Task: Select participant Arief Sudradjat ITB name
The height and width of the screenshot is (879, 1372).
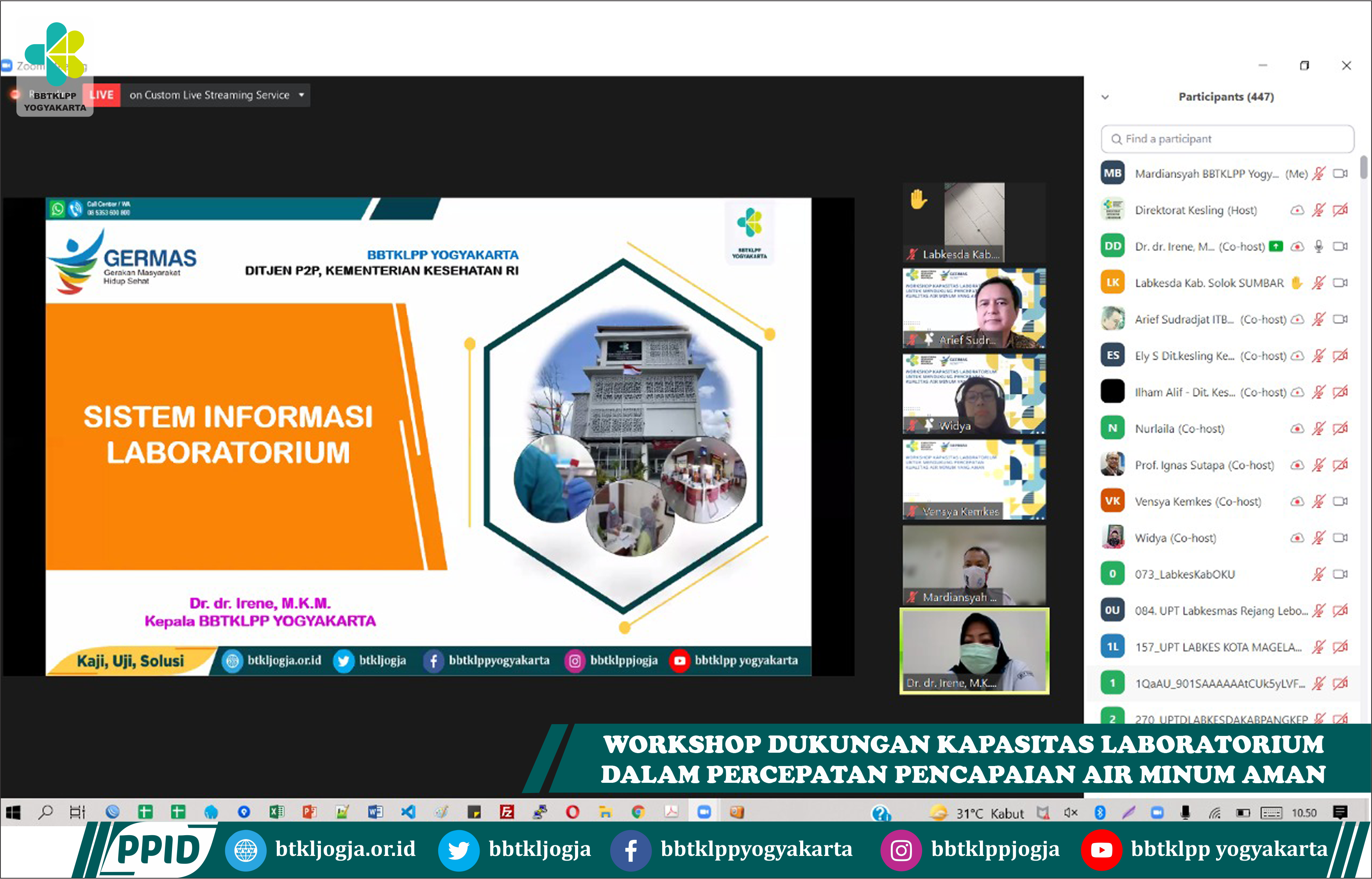Action: point(1184,319)
